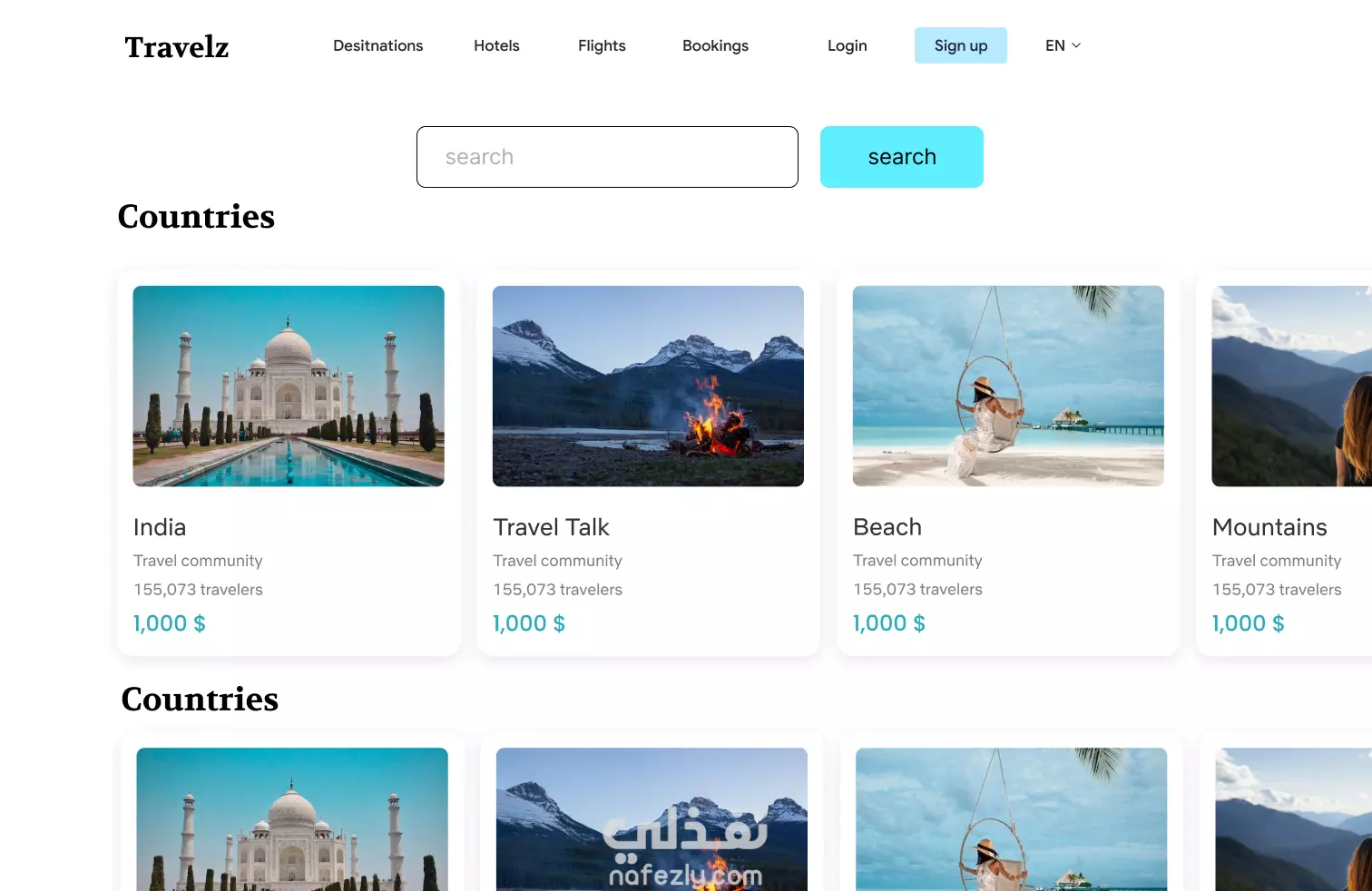The image size is (1372, 891).
Task: Click the Mountains card title
Action: (1269, 527)
